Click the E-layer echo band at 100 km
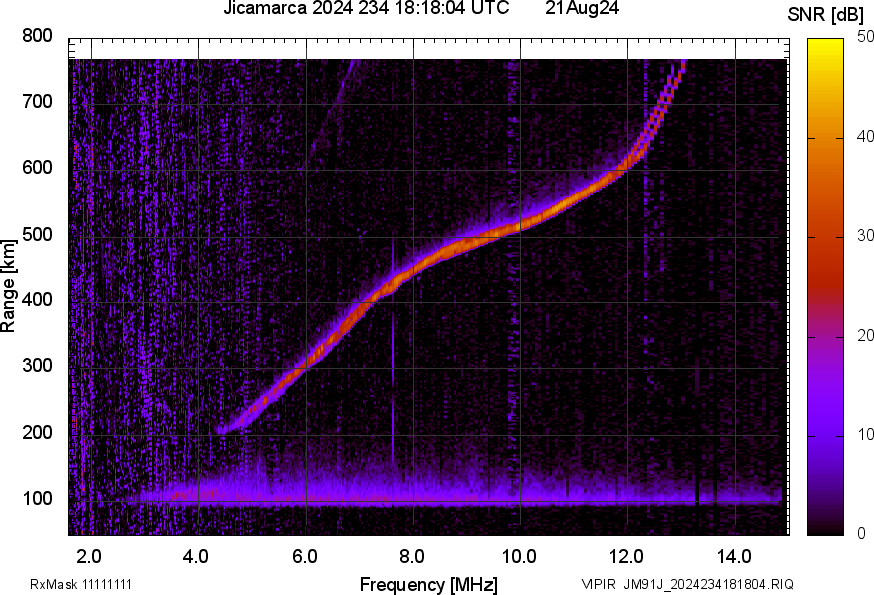Image resolution: width=874 pixels, height=595 pixels. click(x=446, y=498)
